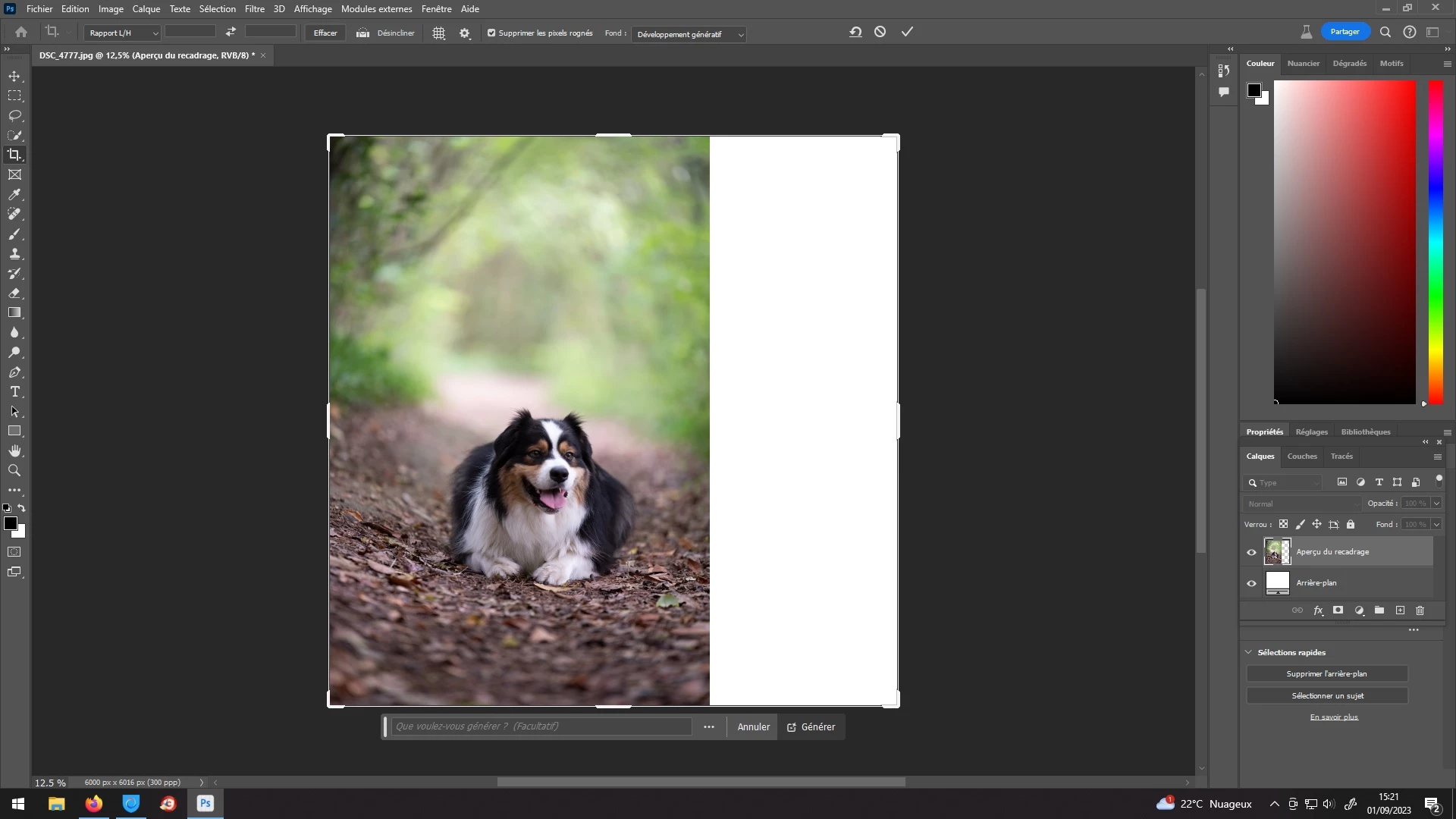Select the Zoom tool

click(14, 470)
